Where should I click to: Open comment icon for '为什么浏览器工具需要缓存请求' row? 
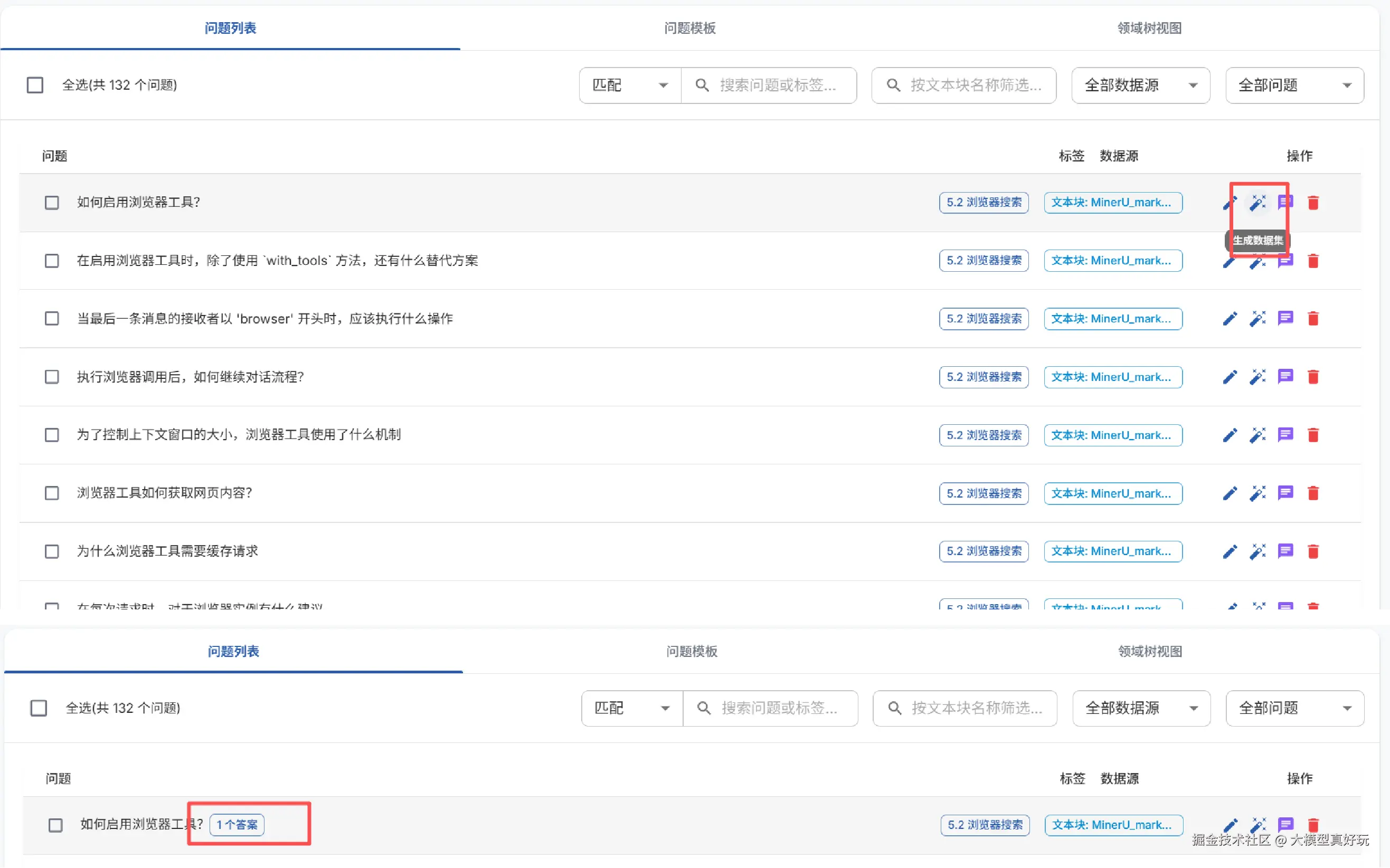(1285, 551)
